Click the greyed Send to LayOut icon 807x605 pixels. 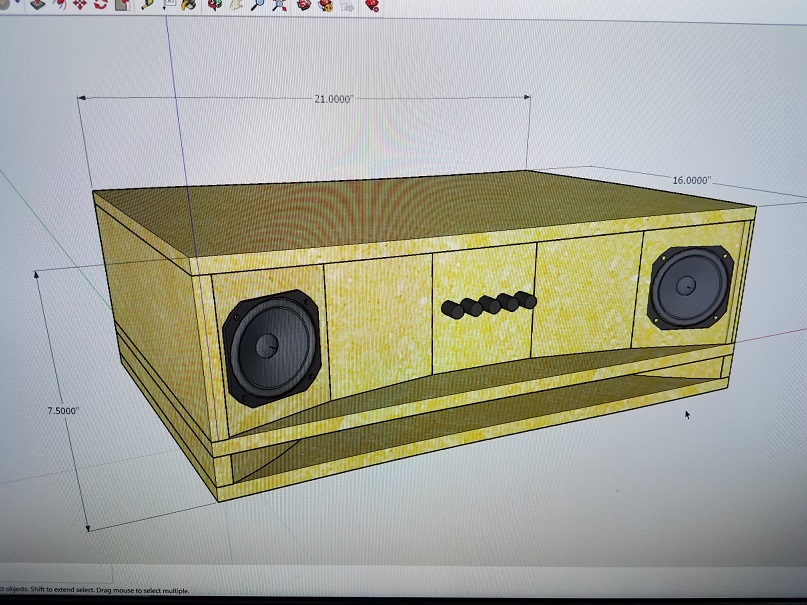click(348, 6)
